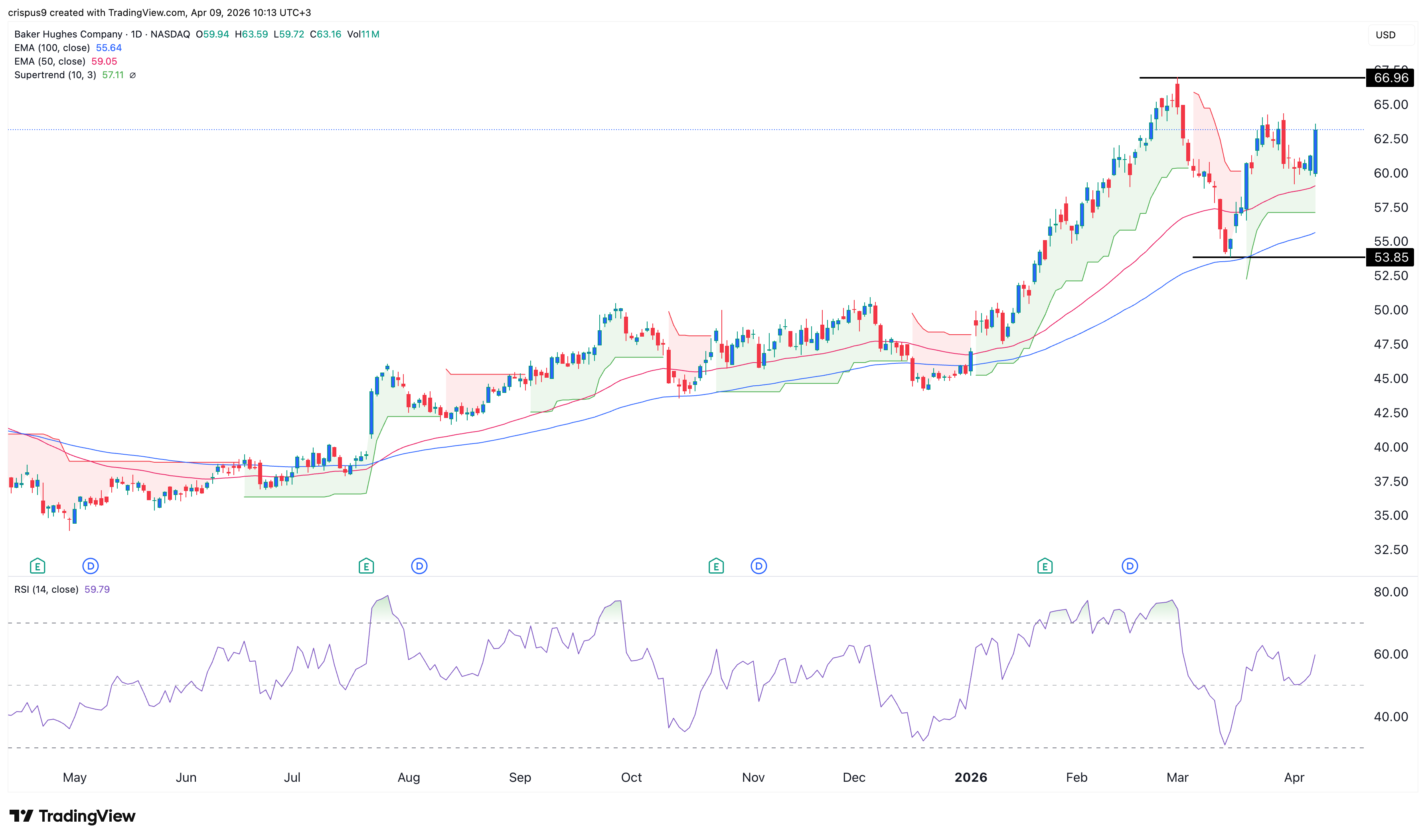The image size is (1426, 840).
Task: Click the dividend marker before March
Action: [1130, 566]
